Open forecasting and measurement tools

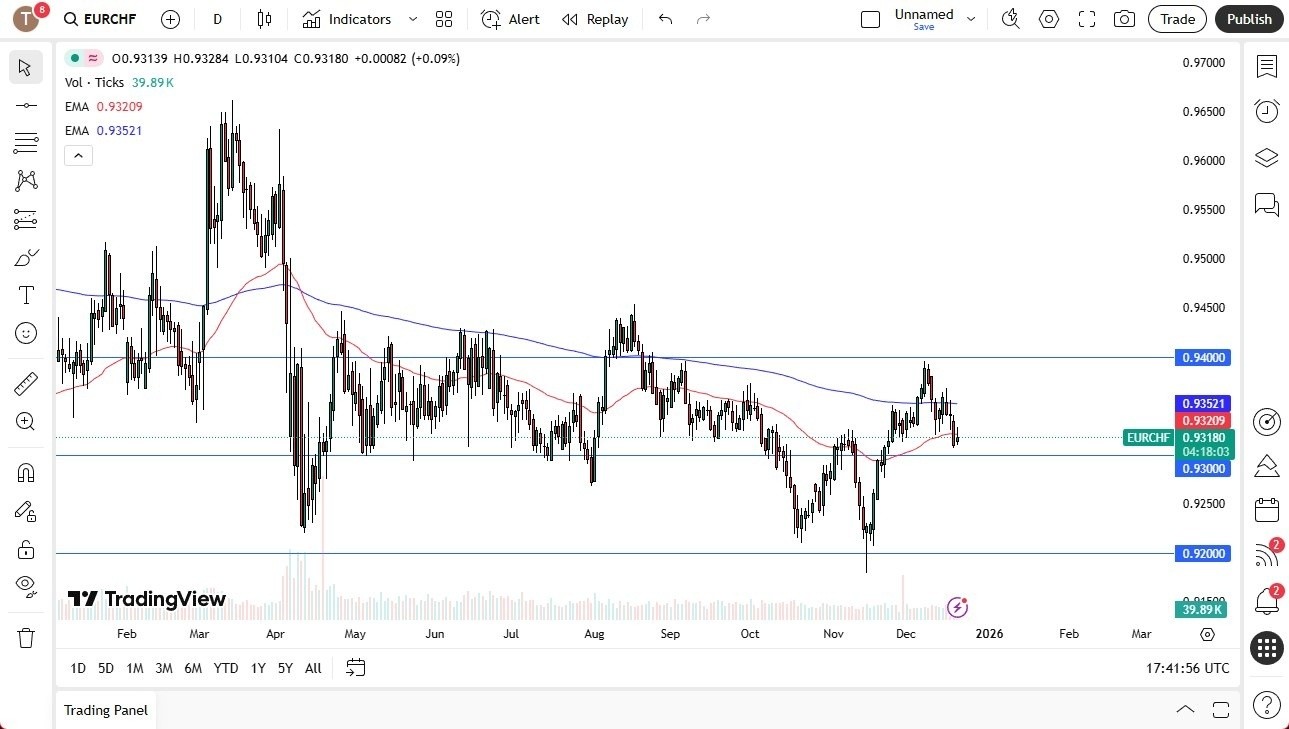[x=26, y=219]
